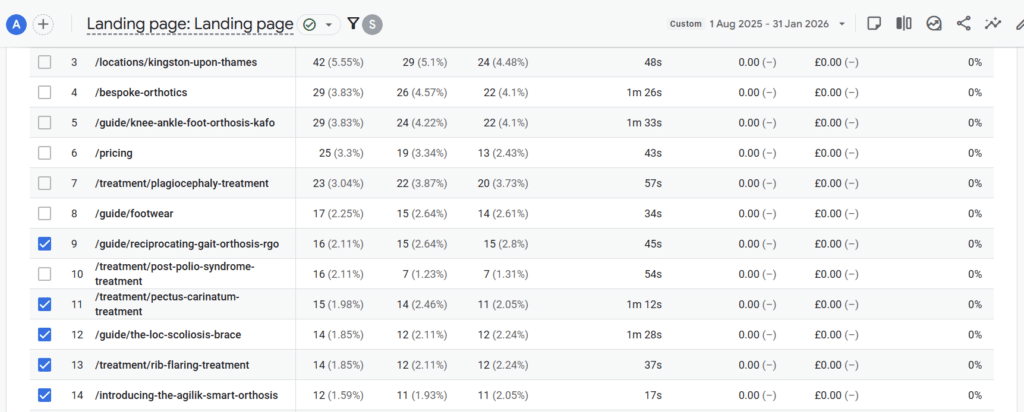Open the filter funnel icon
Image resolution: width=1024 pixels, height=412 pixels.
[353, 23]
